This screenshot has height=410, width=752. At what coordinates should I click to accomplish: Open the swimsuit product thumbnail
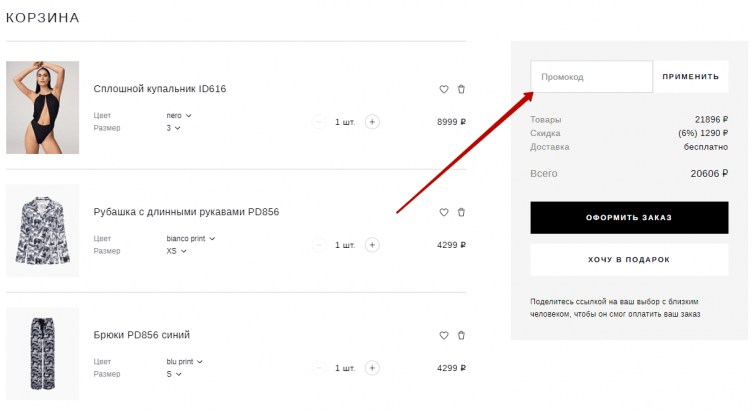click(x=42, y=107)
